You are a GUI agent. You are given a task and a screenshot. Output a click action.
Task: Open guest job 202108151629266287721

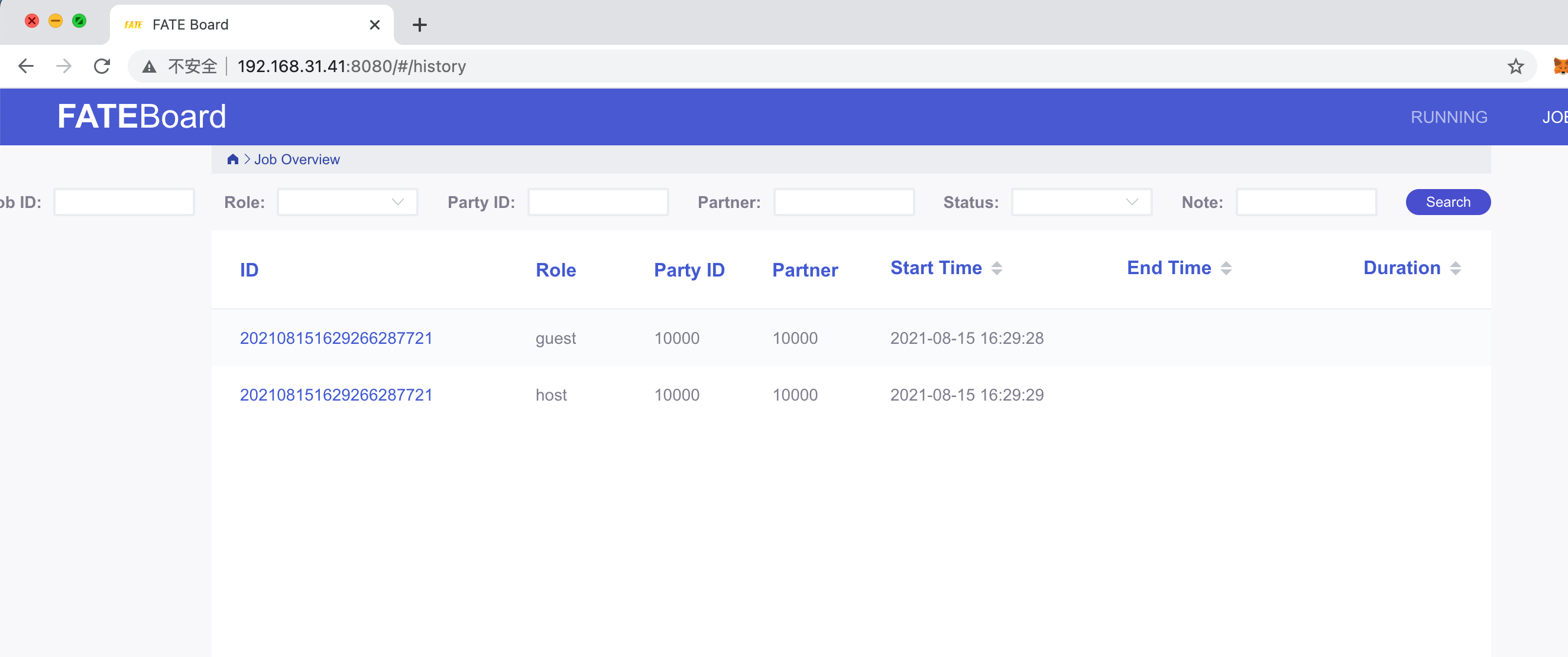tap(336, 338)
